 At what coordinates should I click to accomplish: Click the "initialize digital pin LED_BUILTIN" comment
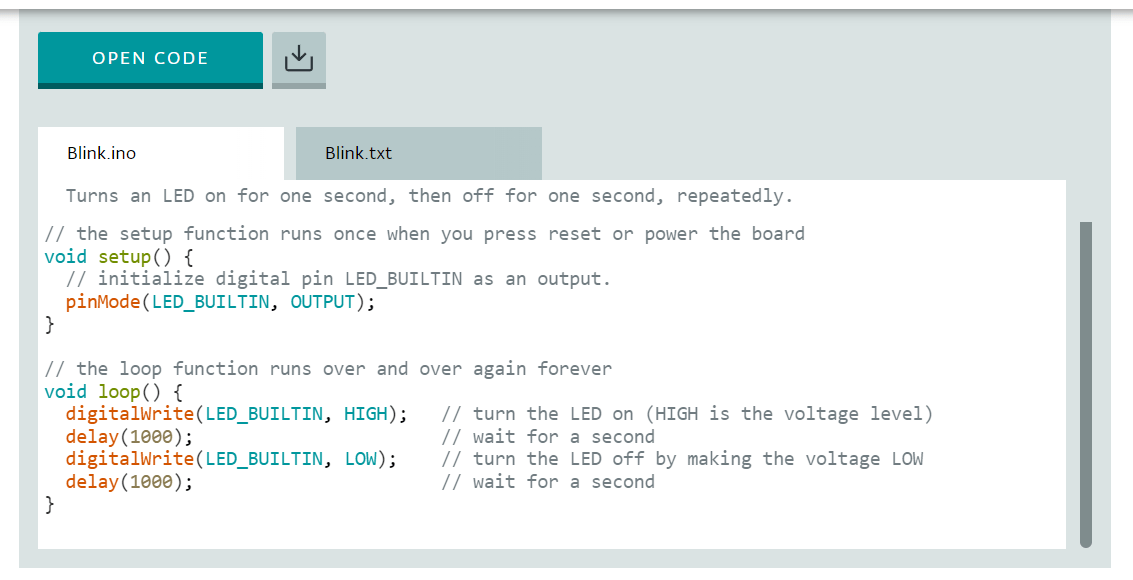point(338,280)
